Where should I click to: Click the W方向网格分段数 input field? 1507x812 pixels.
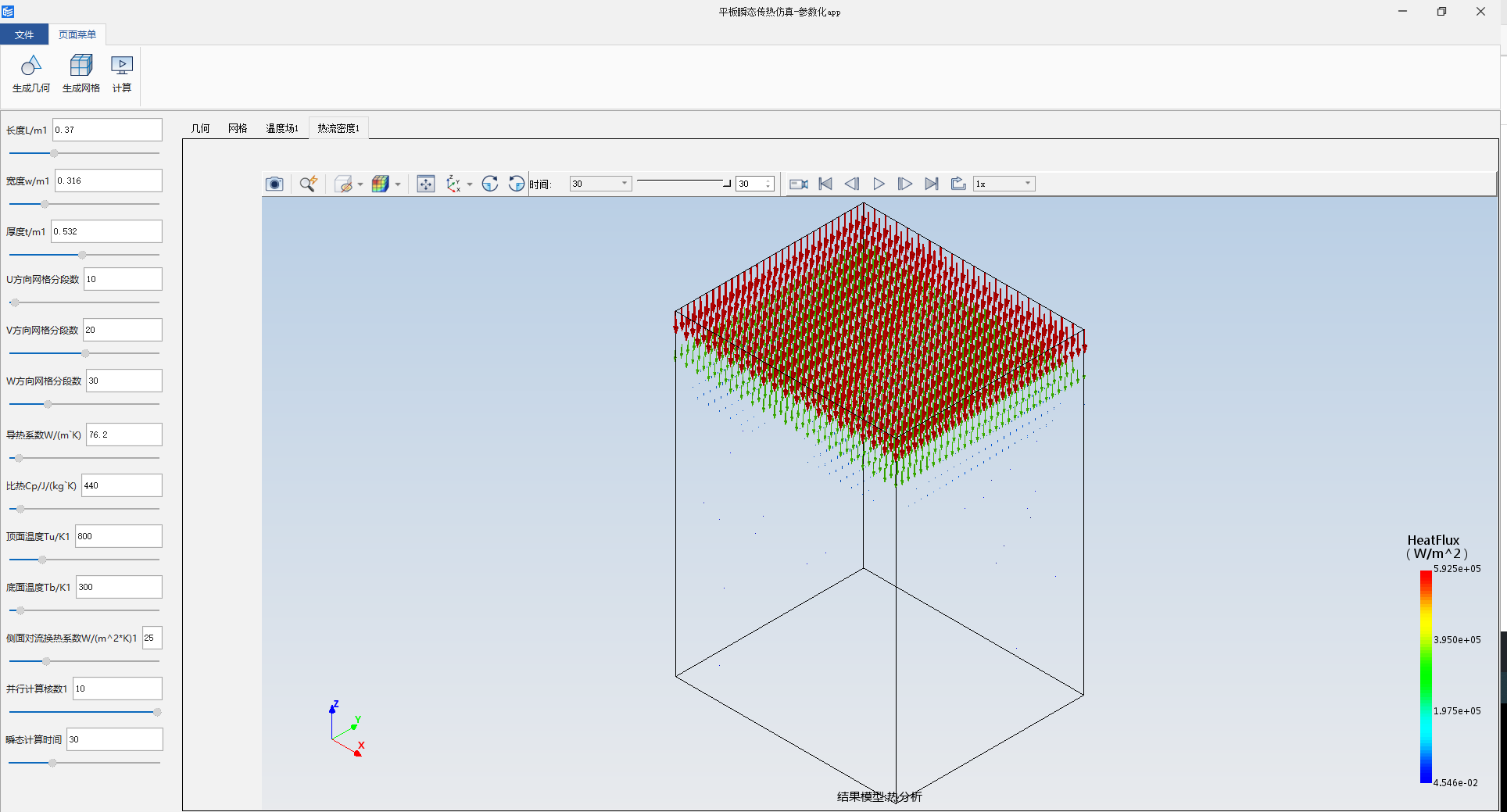pyautogui.click(x=124, y=381)
